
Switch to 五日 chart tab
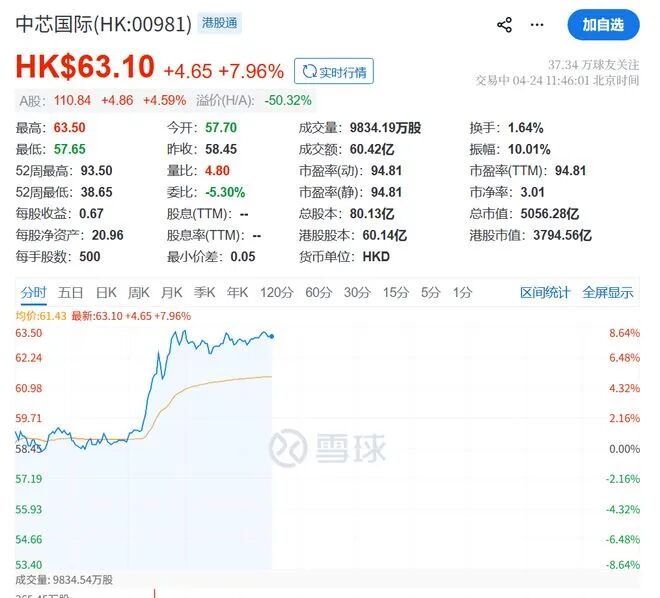click(x=70, y=292)
